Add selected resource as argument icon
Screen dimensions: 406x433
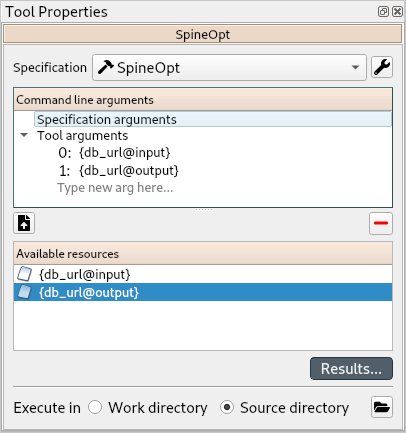[24, 223]
